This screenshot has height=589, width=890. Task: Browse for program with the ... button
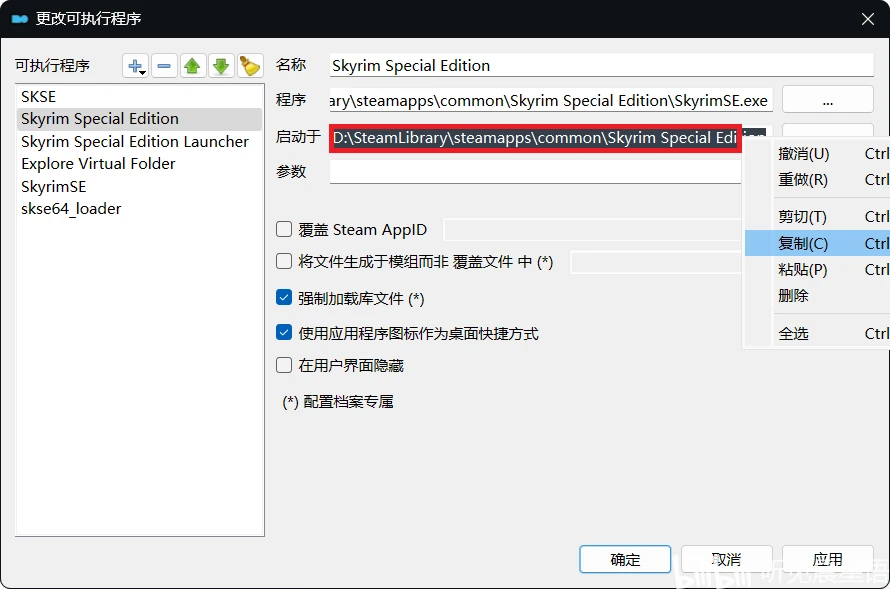click(x=828, y=100)
